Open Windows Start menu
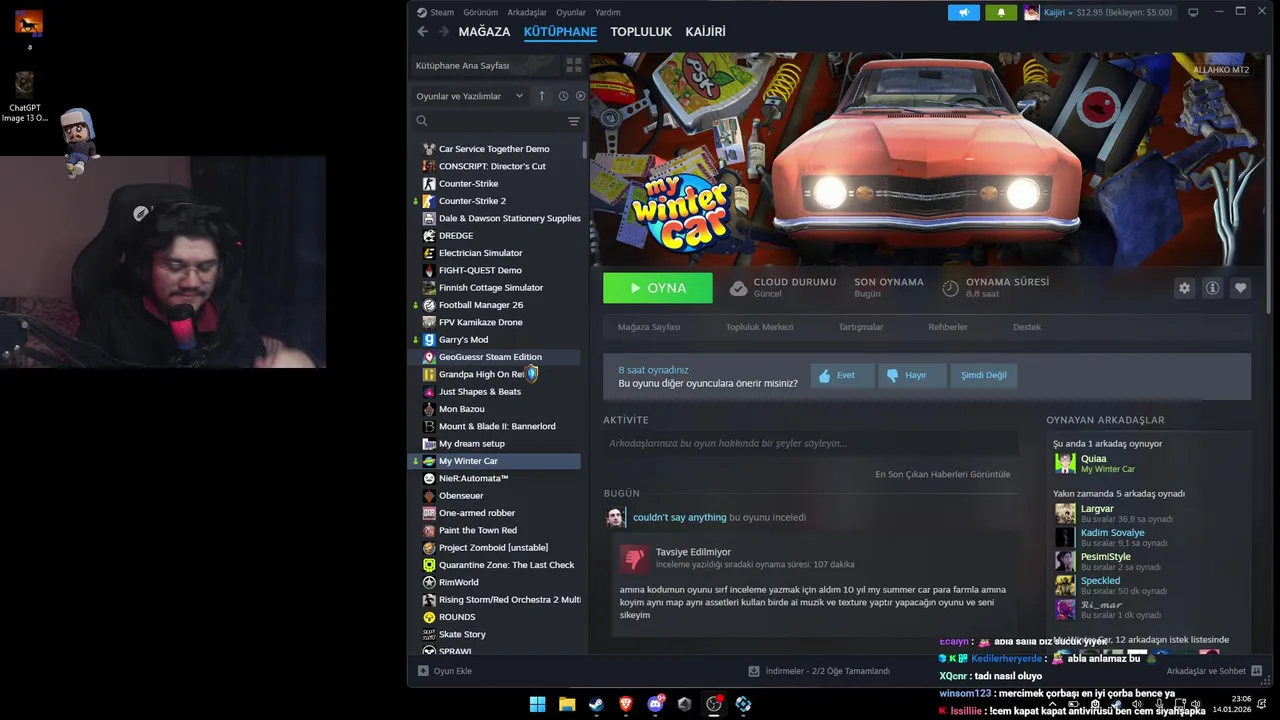 click(x=537, y=704)
